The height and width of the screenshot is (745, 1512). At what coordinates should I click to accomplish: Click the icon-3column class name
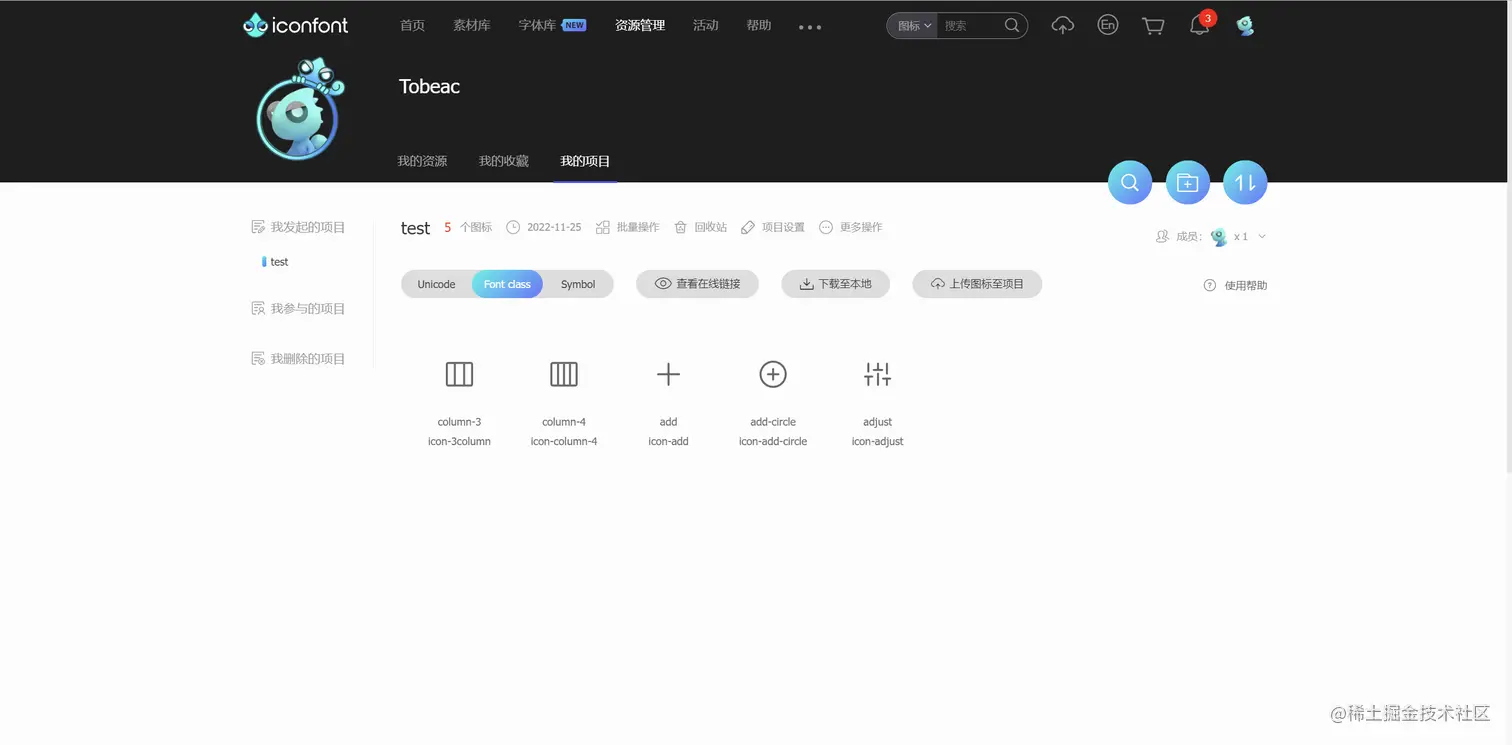pyautogui.click(x=459, y=441)
